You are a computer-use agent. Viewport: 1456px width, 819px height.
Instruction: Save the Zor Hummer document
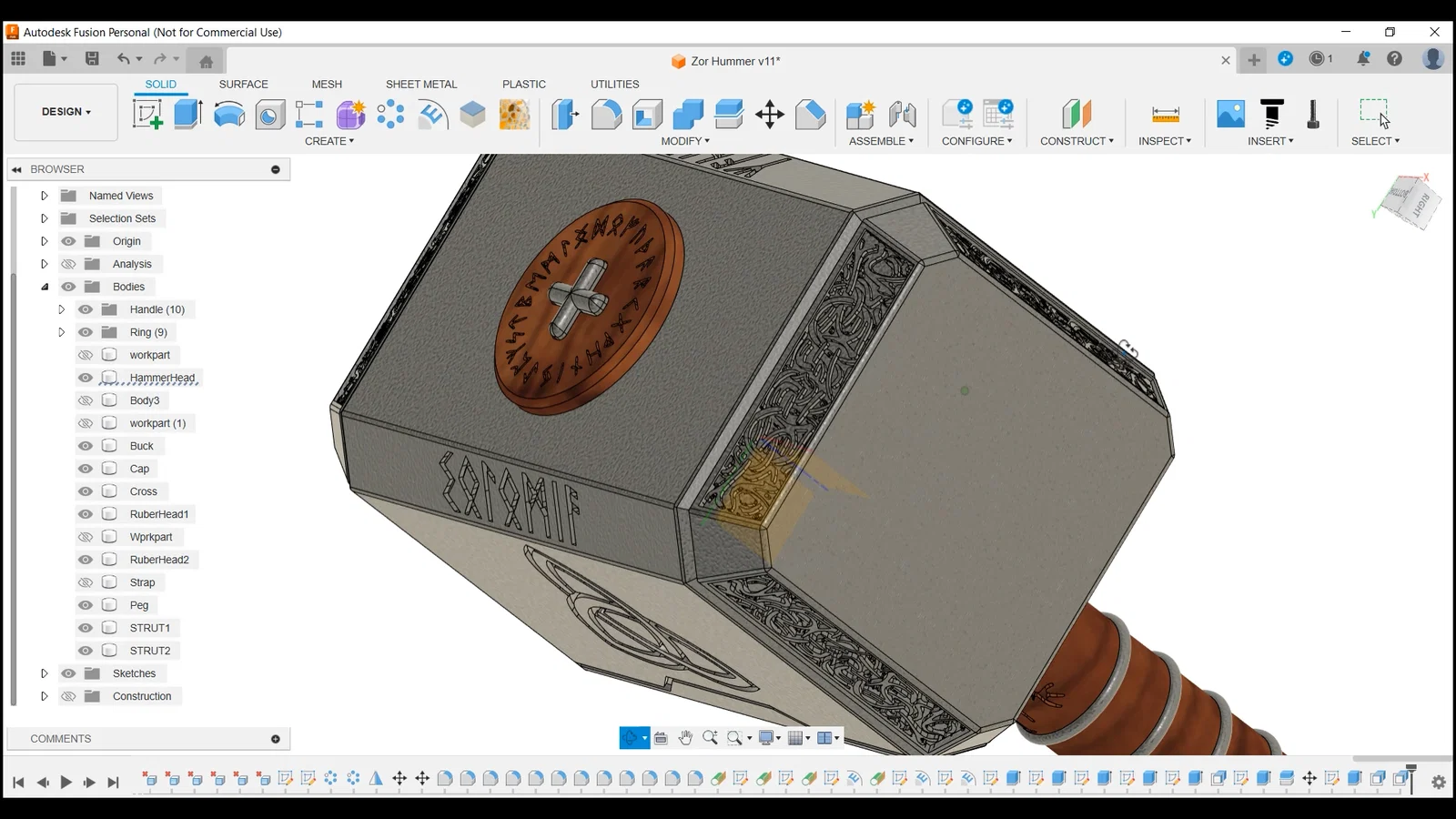point(92,59)
